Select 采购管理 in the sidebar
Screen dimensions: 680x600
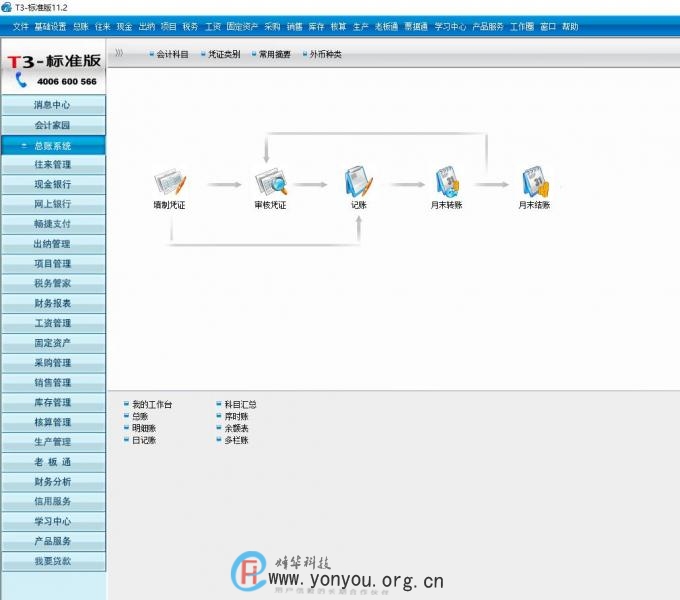click(x=53, y=363)
